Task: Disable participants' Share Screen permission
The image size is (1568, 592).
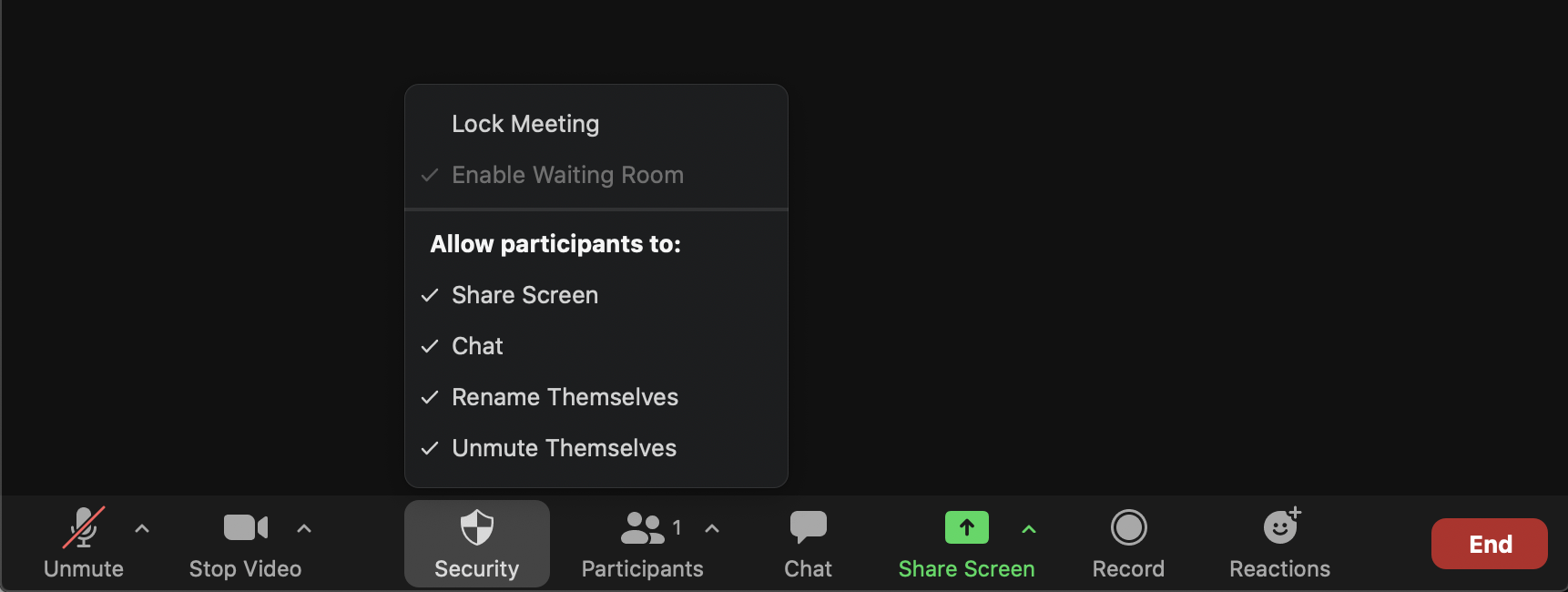Action: (x=524, y=295)
